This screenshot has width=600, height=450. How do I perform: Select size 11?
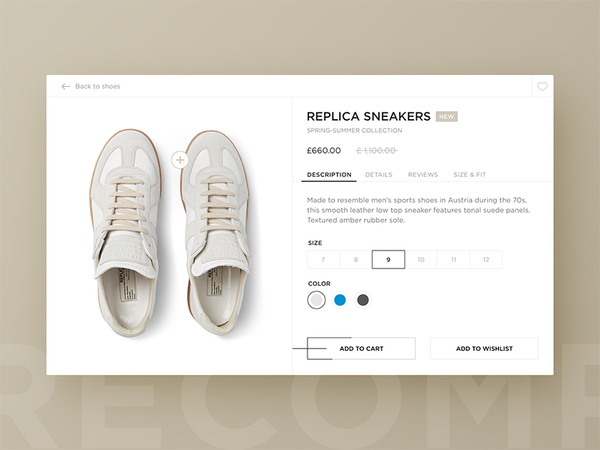coord(453,259)
